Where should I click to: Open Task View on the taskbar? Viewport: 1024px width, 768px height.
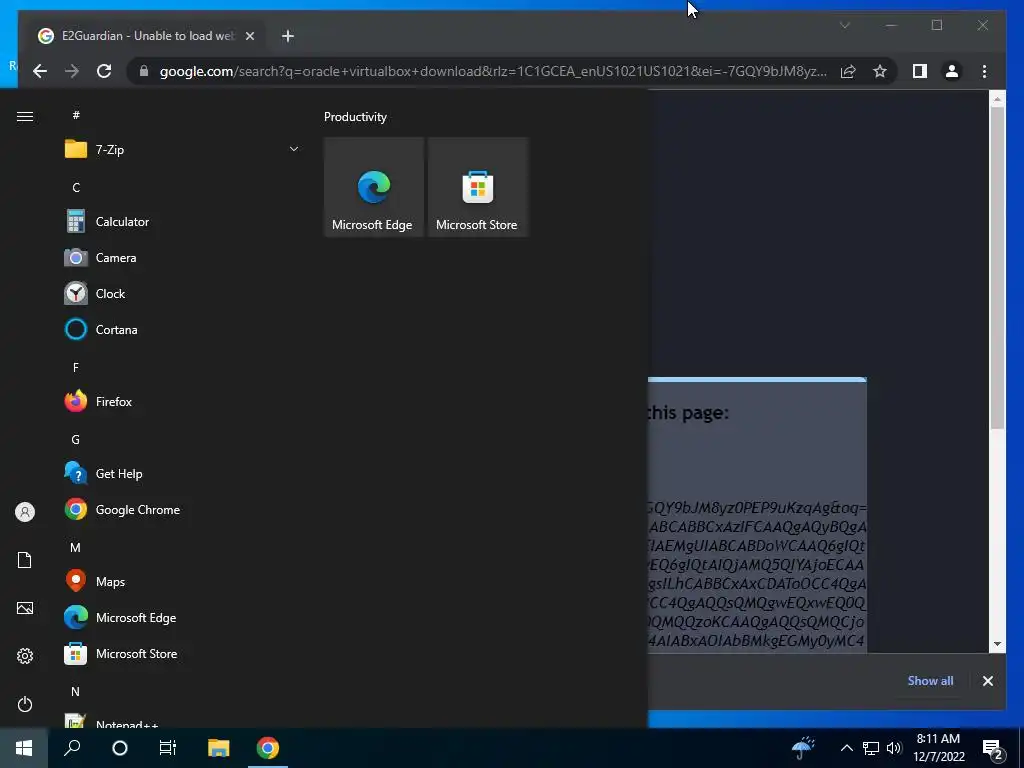pyautogui.click(x=168, y=748)
